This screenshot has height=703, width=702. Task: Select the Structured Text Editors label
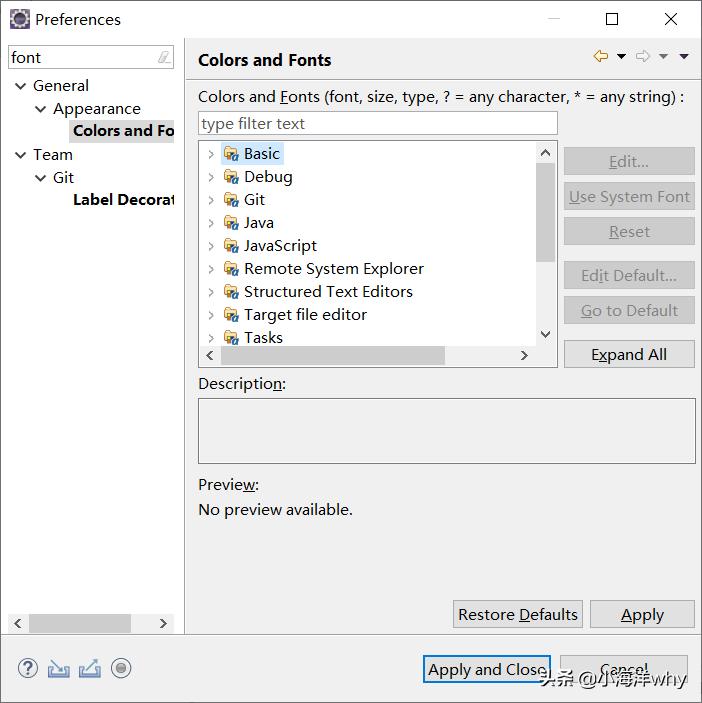point(328,292)
